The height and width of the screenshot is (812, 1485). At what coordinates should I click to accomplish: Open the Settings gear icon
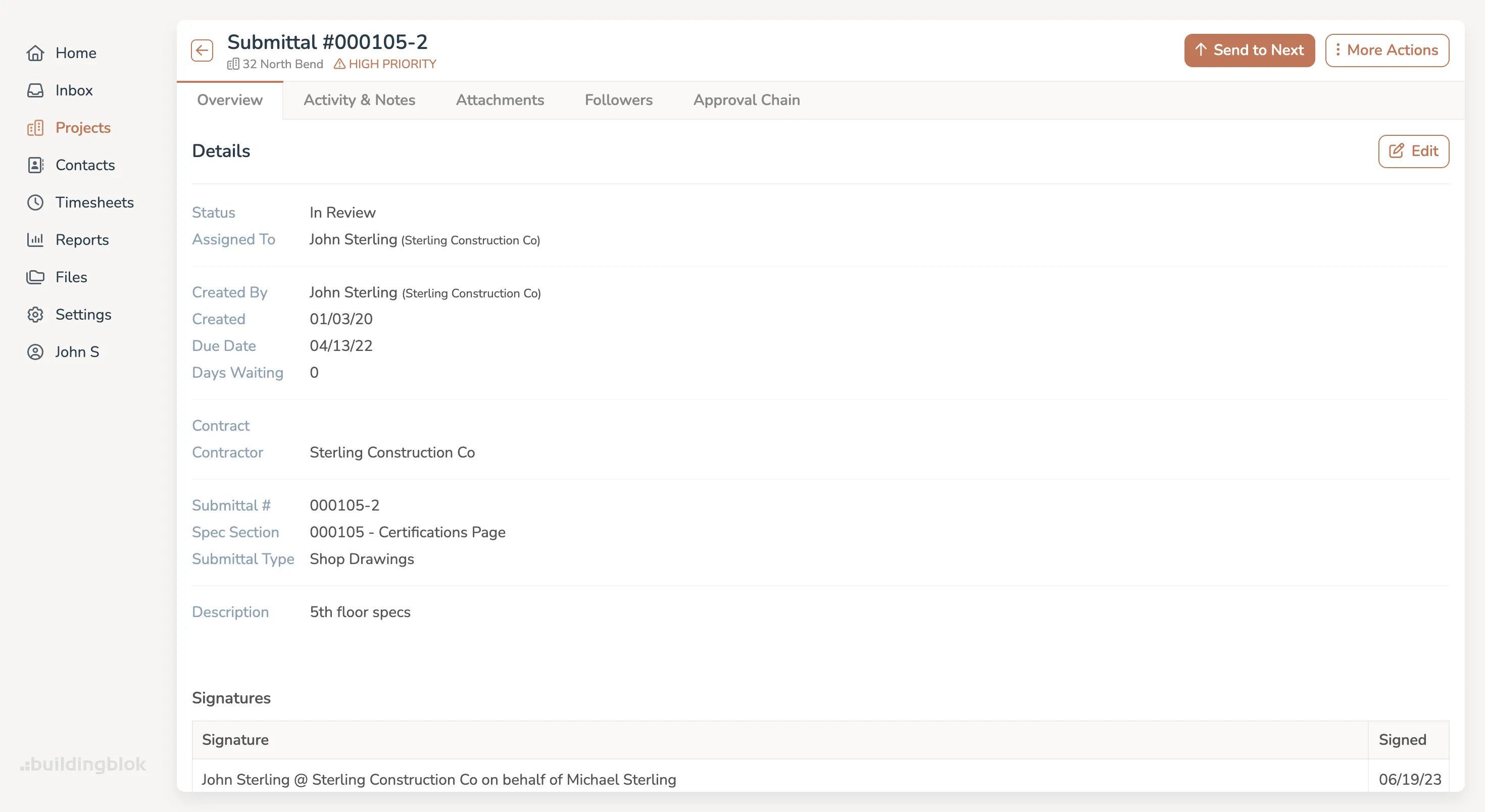pos(35,314)
